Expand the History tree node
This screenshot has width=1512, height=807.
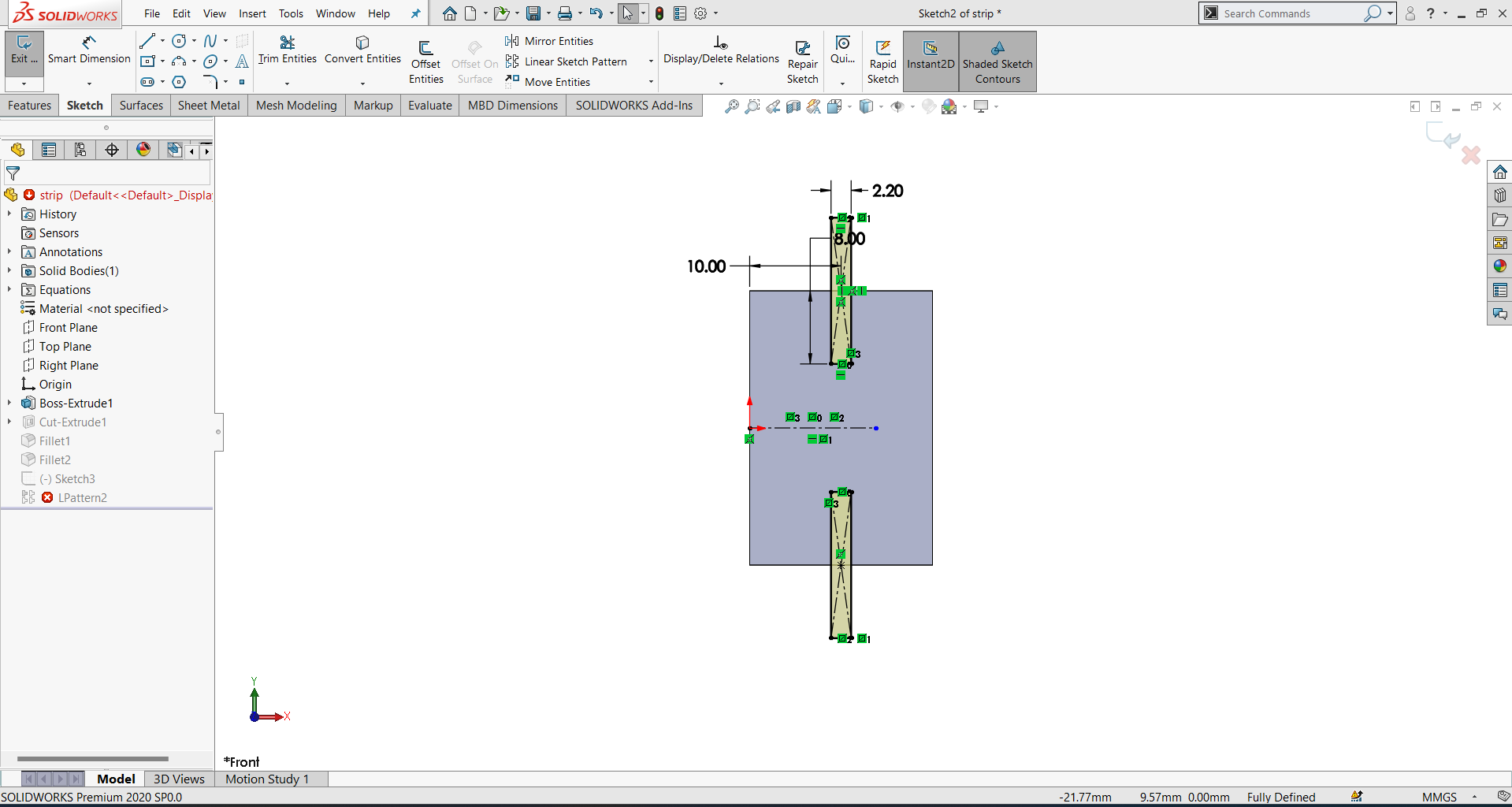[x=9, y=214]
